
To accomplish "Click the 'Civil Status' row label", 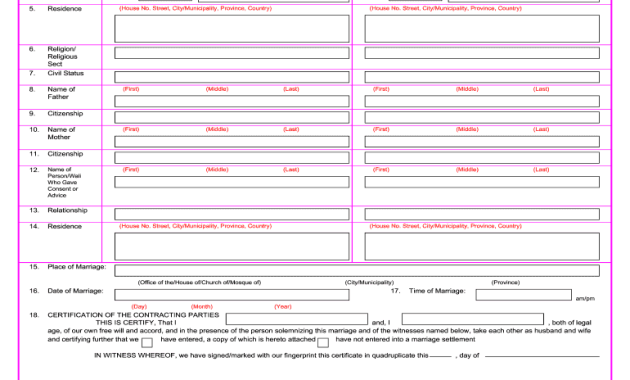I will pos(65,73).
